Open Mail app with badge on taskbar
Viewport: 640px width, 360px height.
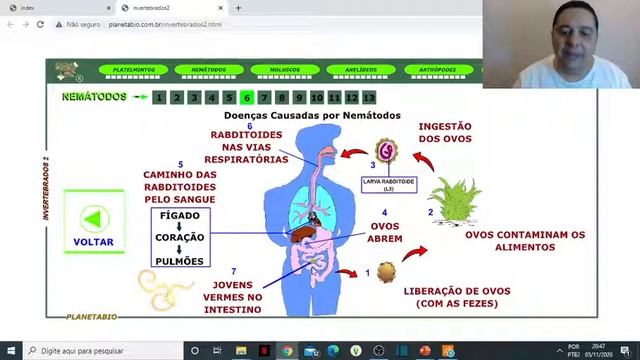pyautogui.click(x=311, y=351)
